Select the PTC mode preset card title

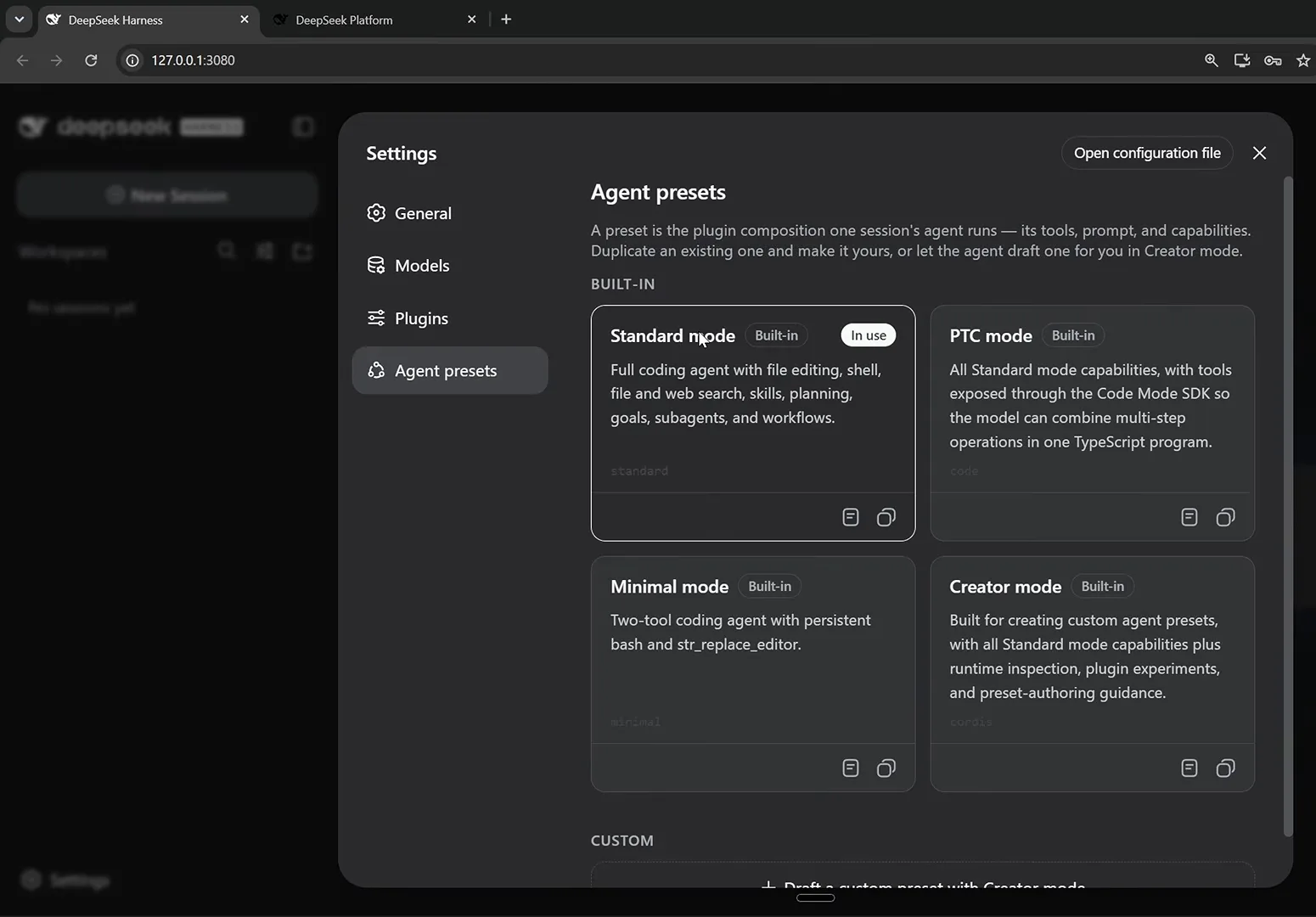[991, 335]
